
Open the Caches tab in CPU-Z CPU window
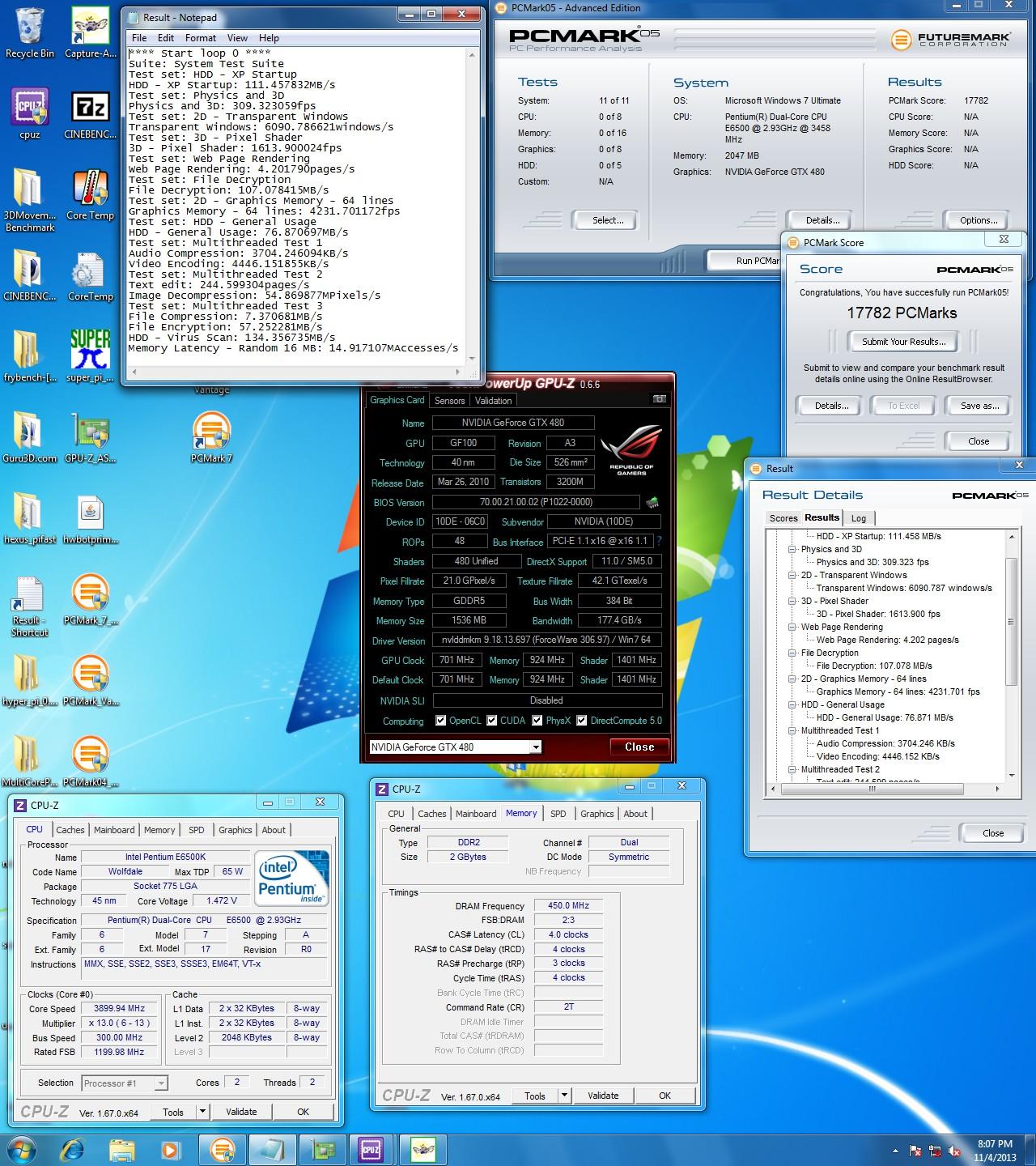click(70, 830)
